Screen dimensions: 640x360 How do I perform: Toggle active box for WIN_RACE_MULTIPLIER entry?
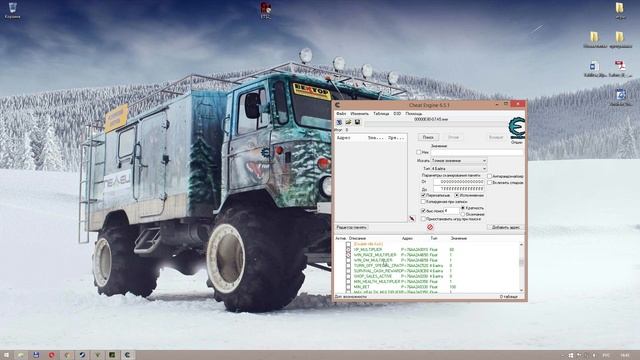(x=348, y=255)
